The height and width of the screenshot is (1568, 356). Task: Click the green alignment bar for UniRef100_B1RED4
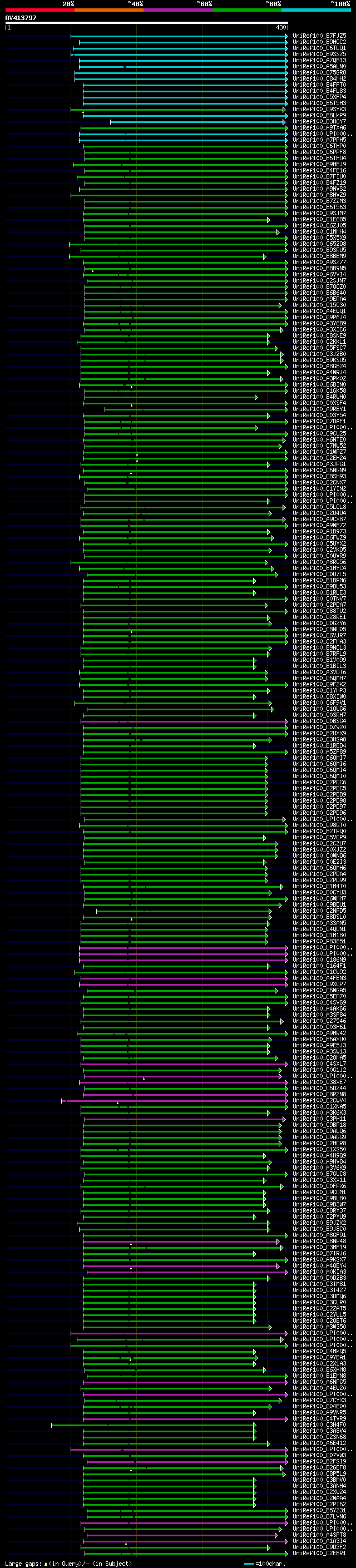click(169, 746)
